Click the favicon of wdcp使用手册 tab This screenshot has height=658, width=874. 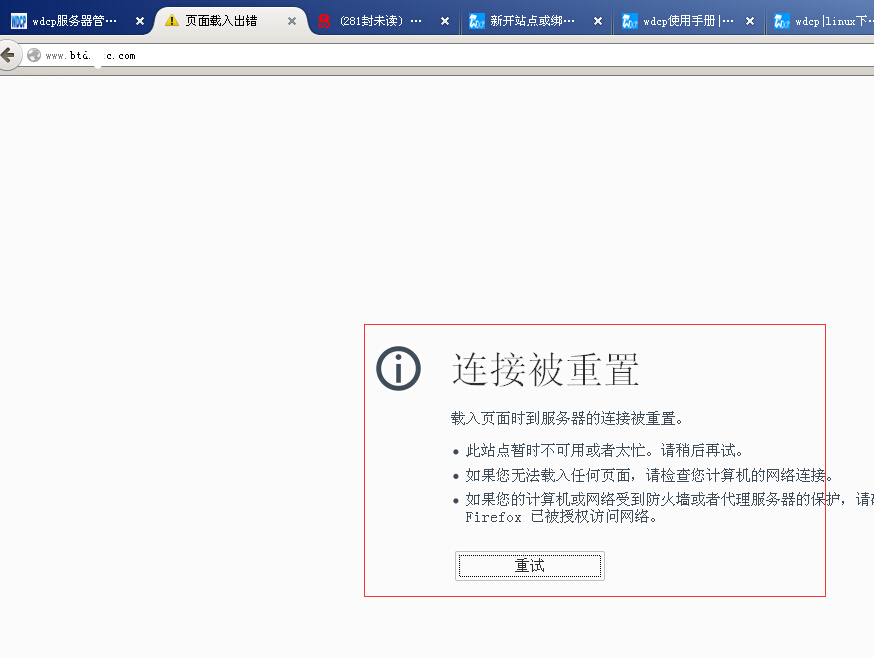click(629, 21)
